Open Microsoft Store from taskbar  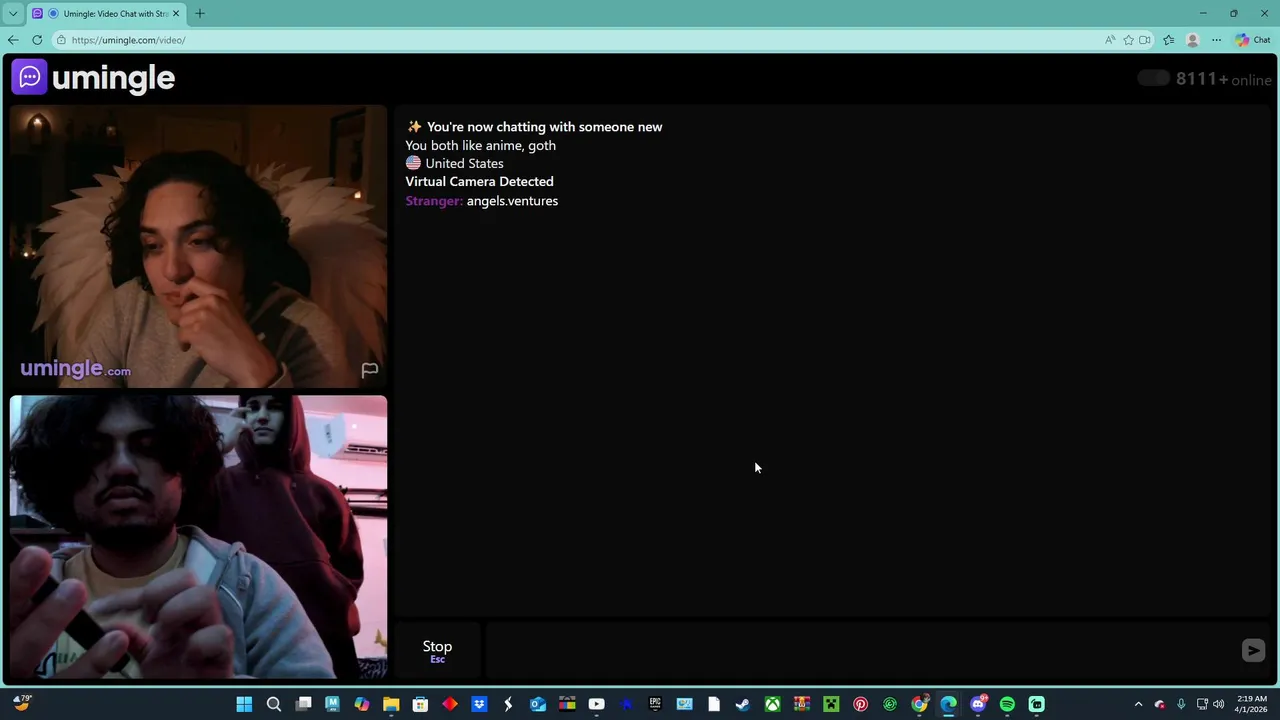[420, 704]
